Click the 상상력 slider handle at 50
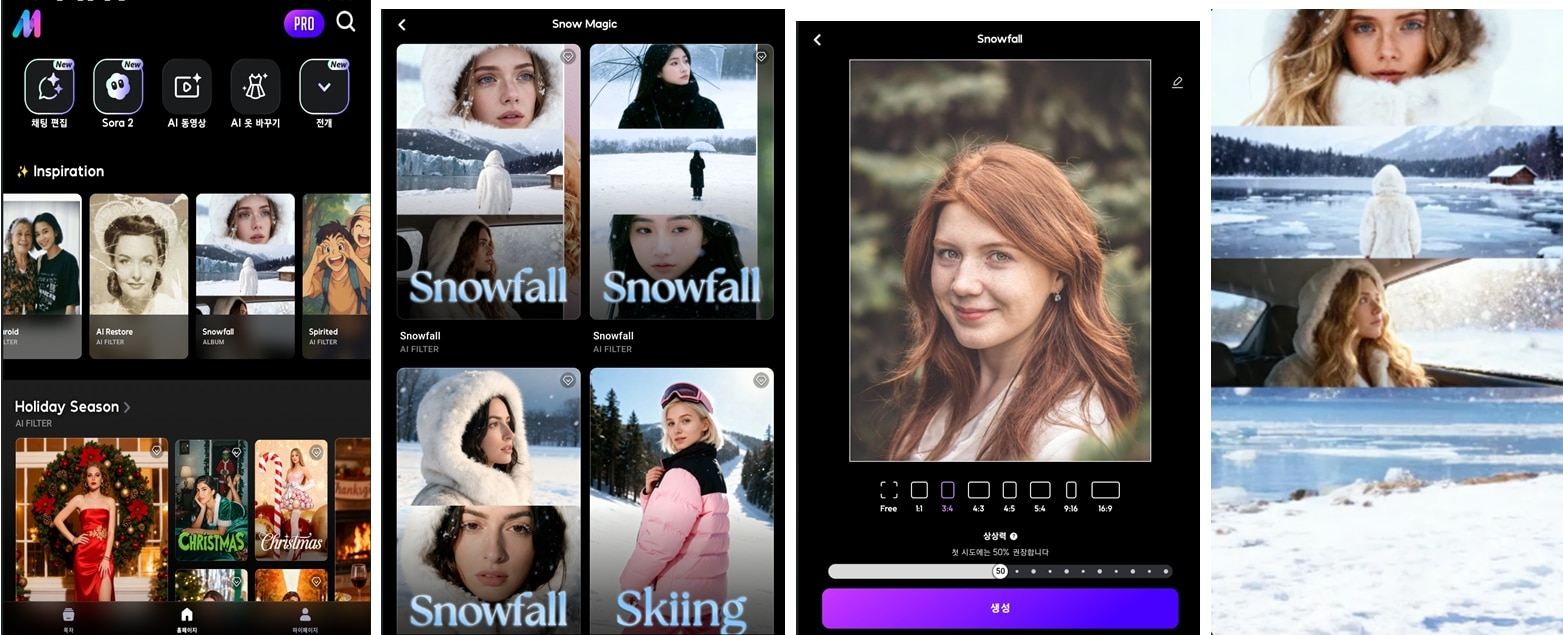1563x635 pixels. coord(999,571)
